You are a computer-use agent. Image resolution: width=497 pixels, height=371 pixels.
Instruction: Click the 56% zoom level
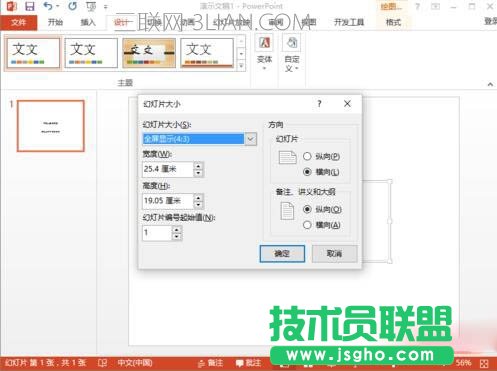(x=464, y=363)
